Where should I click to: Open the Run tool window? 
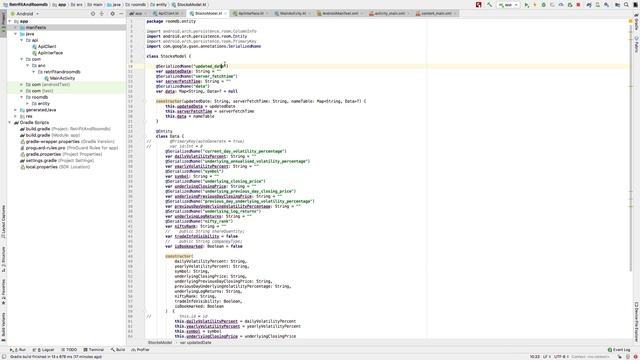tap(18, 350)
